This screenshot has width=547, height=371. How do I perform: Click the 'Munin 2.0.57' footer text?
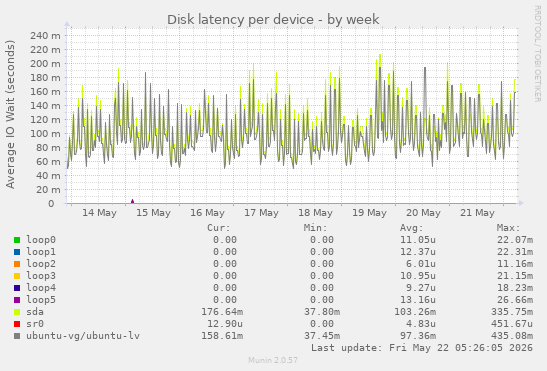click(x=273, y=360)
